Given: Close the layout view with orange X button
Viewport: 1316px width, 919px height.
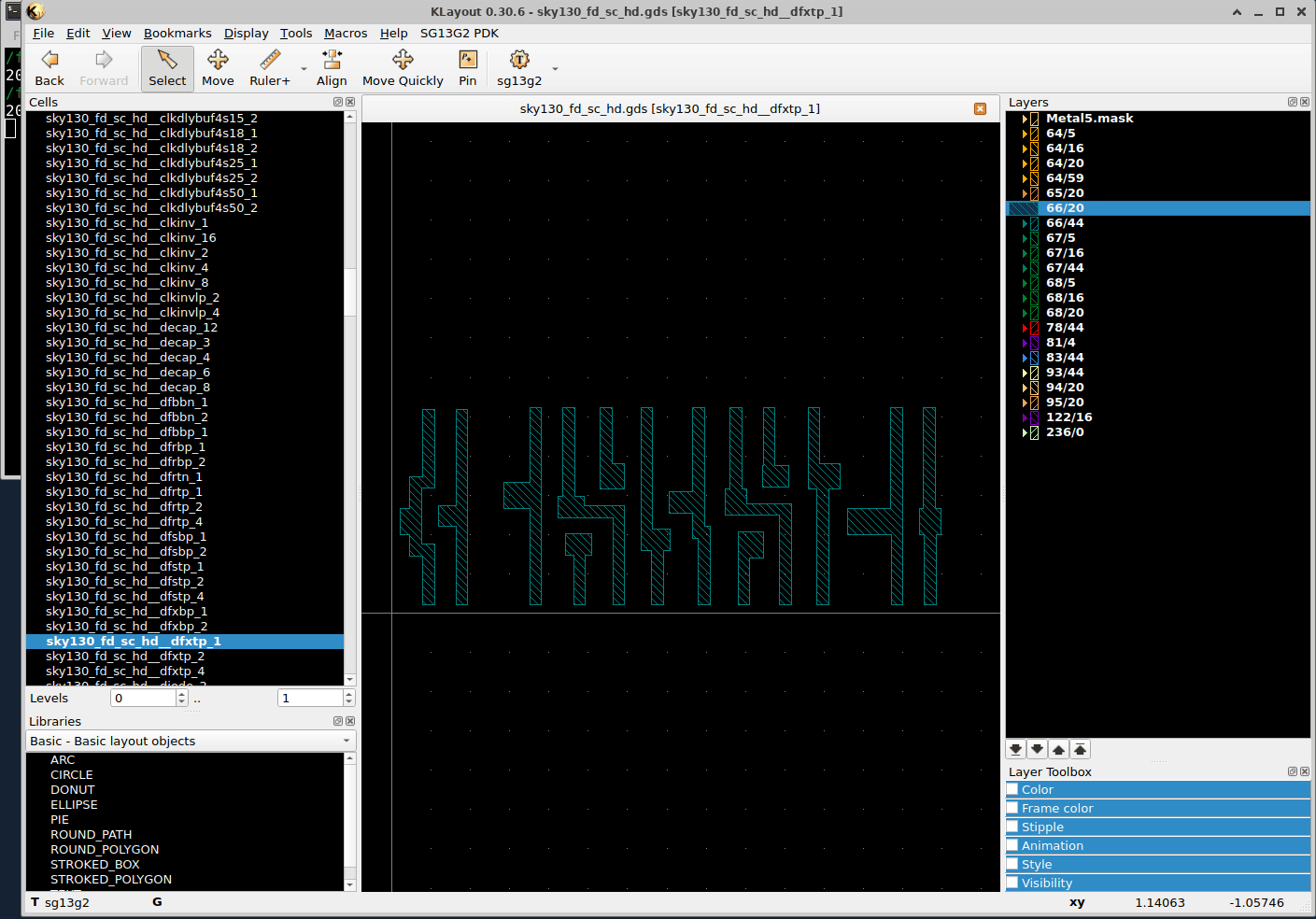Looking at the screenshot, I should 980,109.
